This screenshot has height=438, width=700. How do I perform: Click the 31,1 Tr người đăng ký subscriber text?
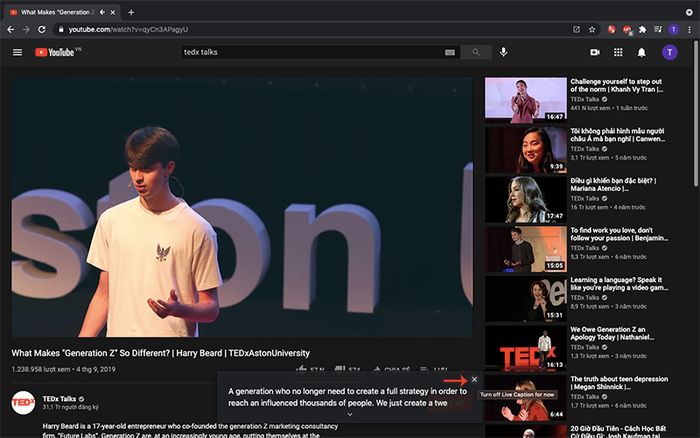71,407
